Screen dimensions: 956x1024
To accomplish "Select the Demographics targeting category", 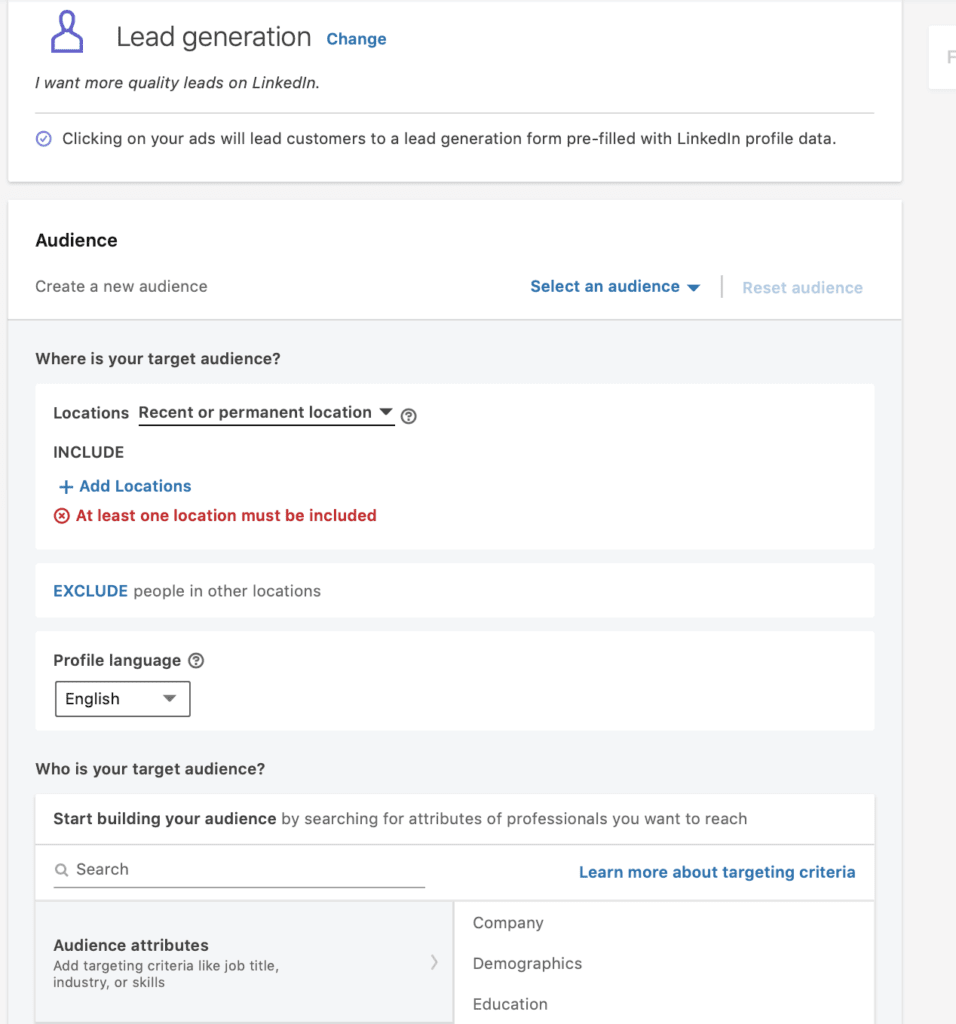I will tap(527, 963).
